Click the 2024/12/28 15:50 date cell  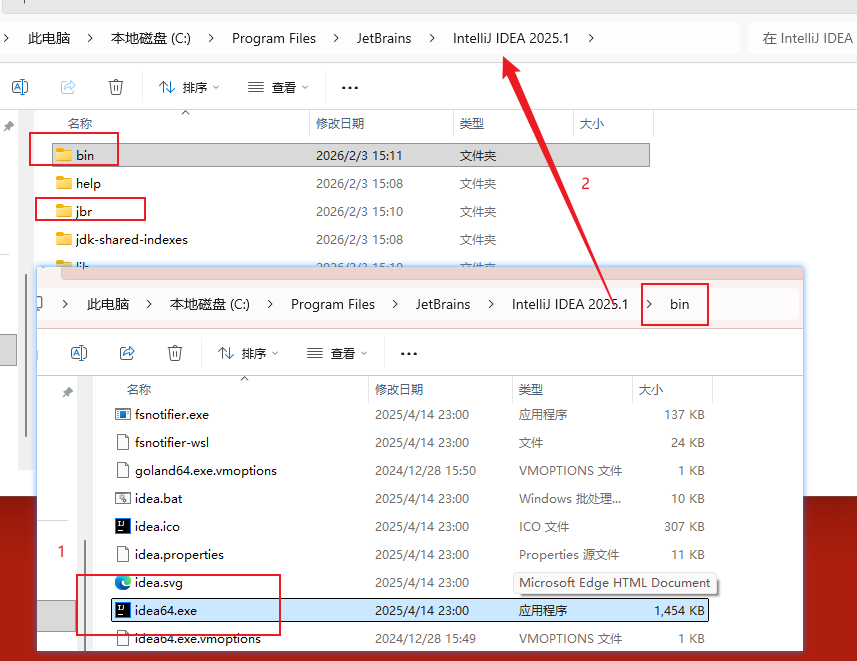pyautogui.click(x=425, y=470)
